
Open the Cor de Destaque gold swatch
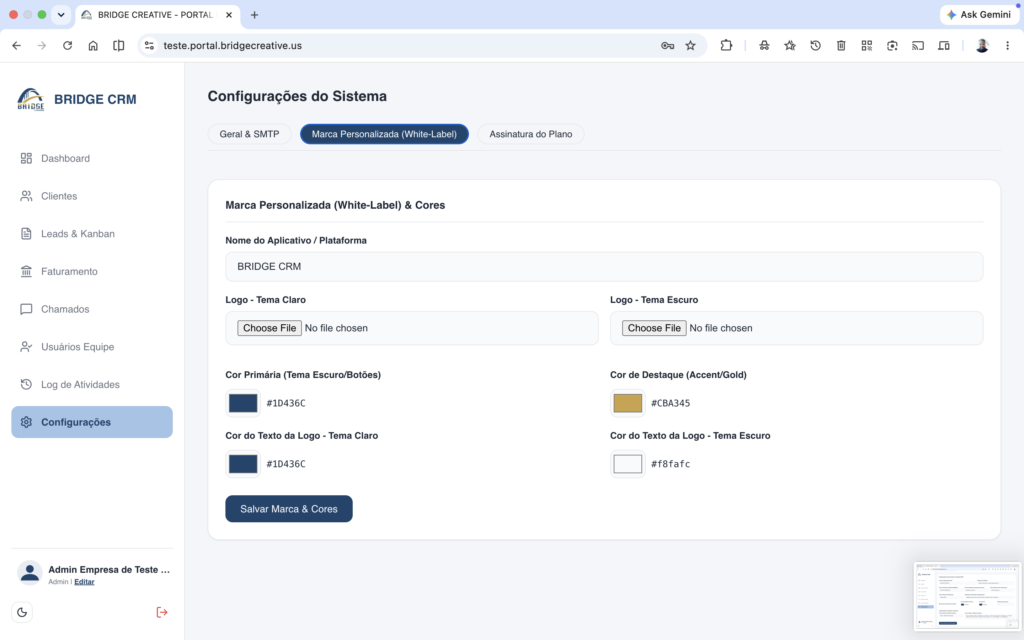[x=628, y=403]
